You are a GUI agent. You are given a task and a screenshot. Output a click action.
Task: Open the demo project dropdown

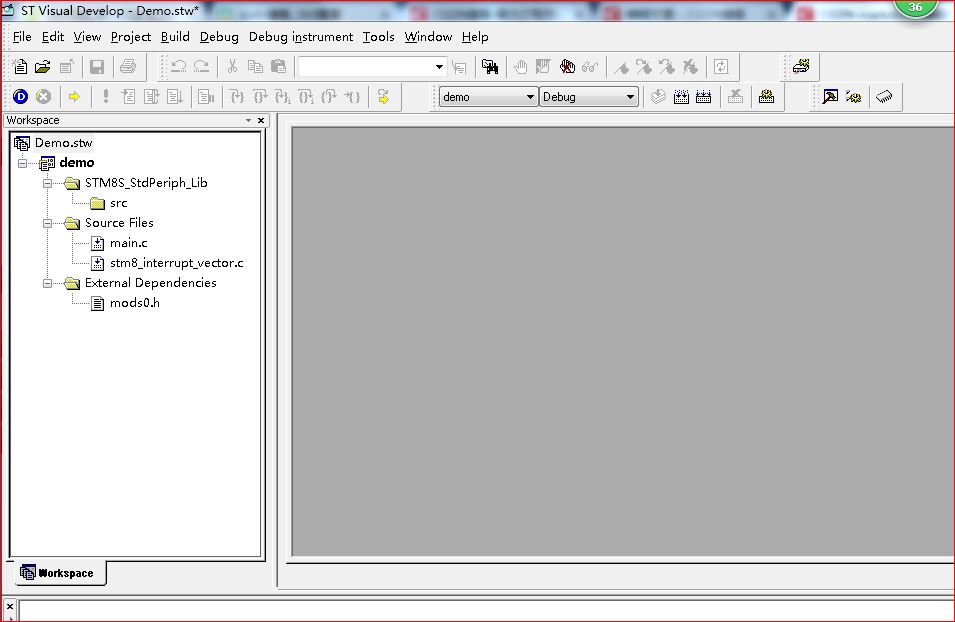[530, 97]
